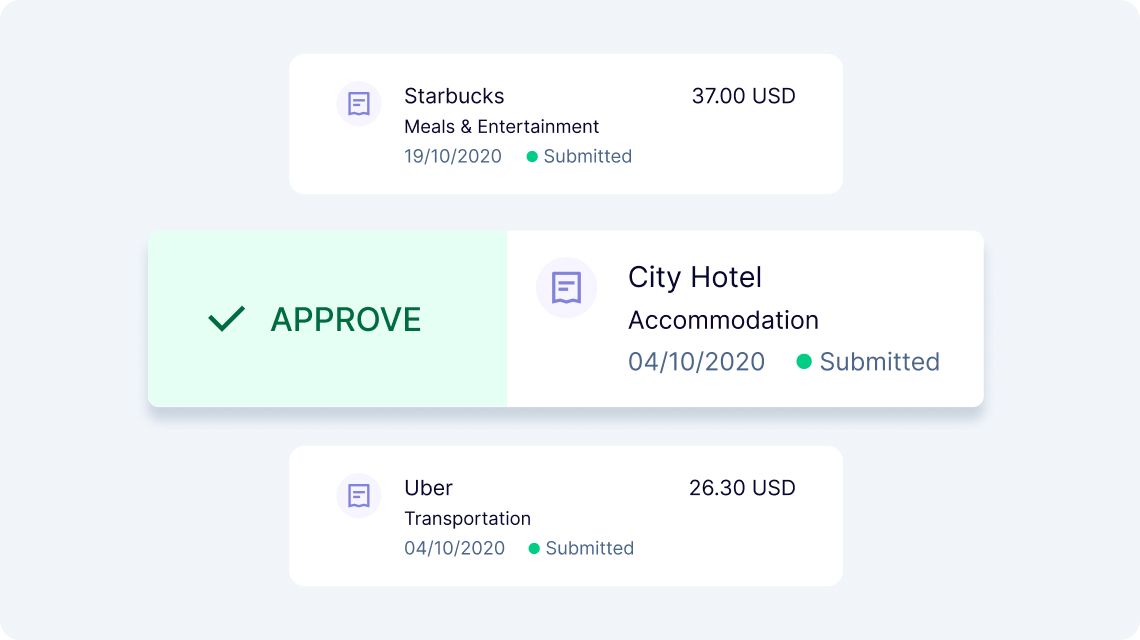Click the Starbucks receipt icon
This screenshot has width=1140, height=640.
click(358, 104)
